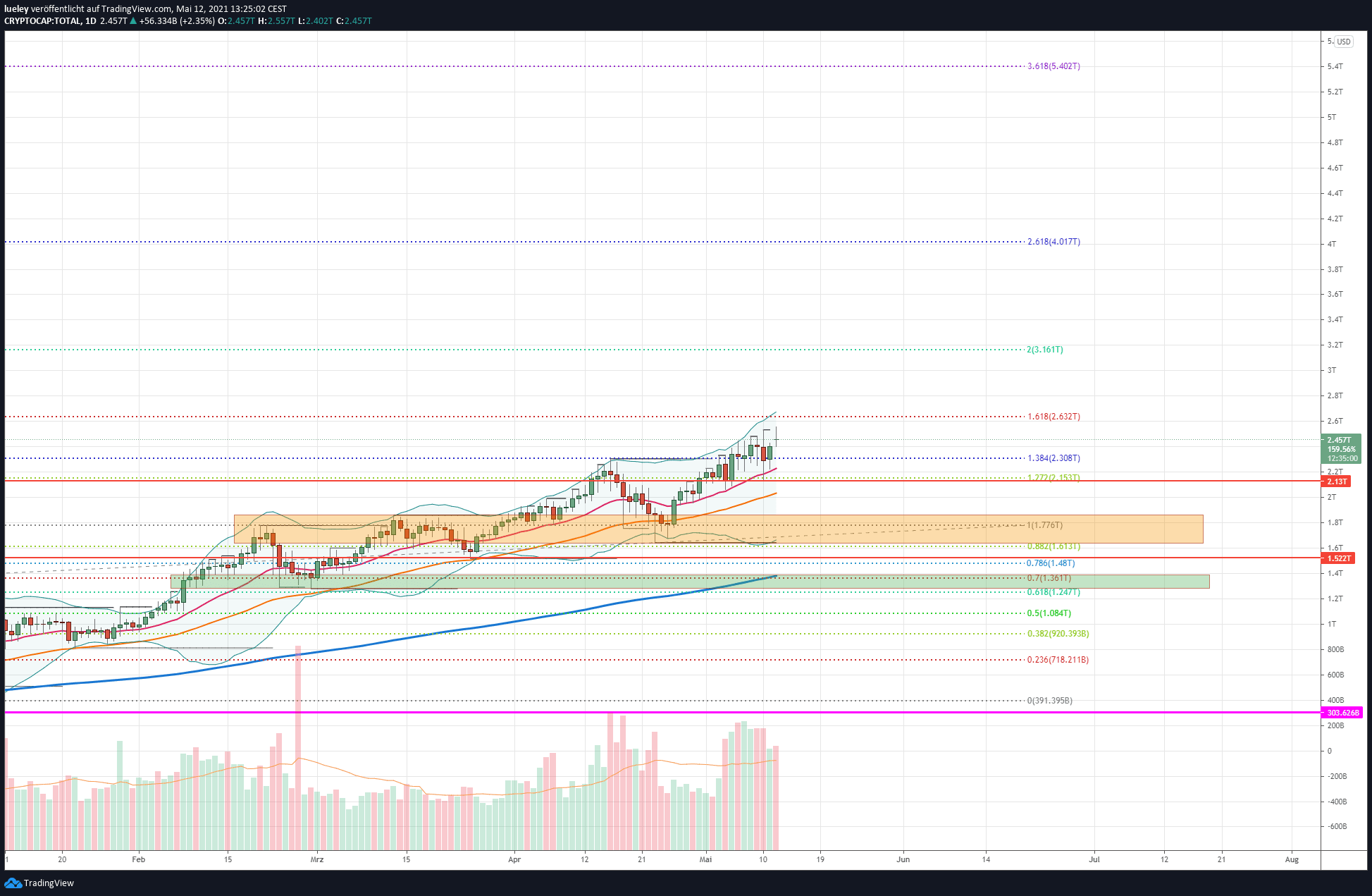This screenshot has width=1372, height=896.
Task: Click the 1T price axis label
Action: (x=1332, y=624)
